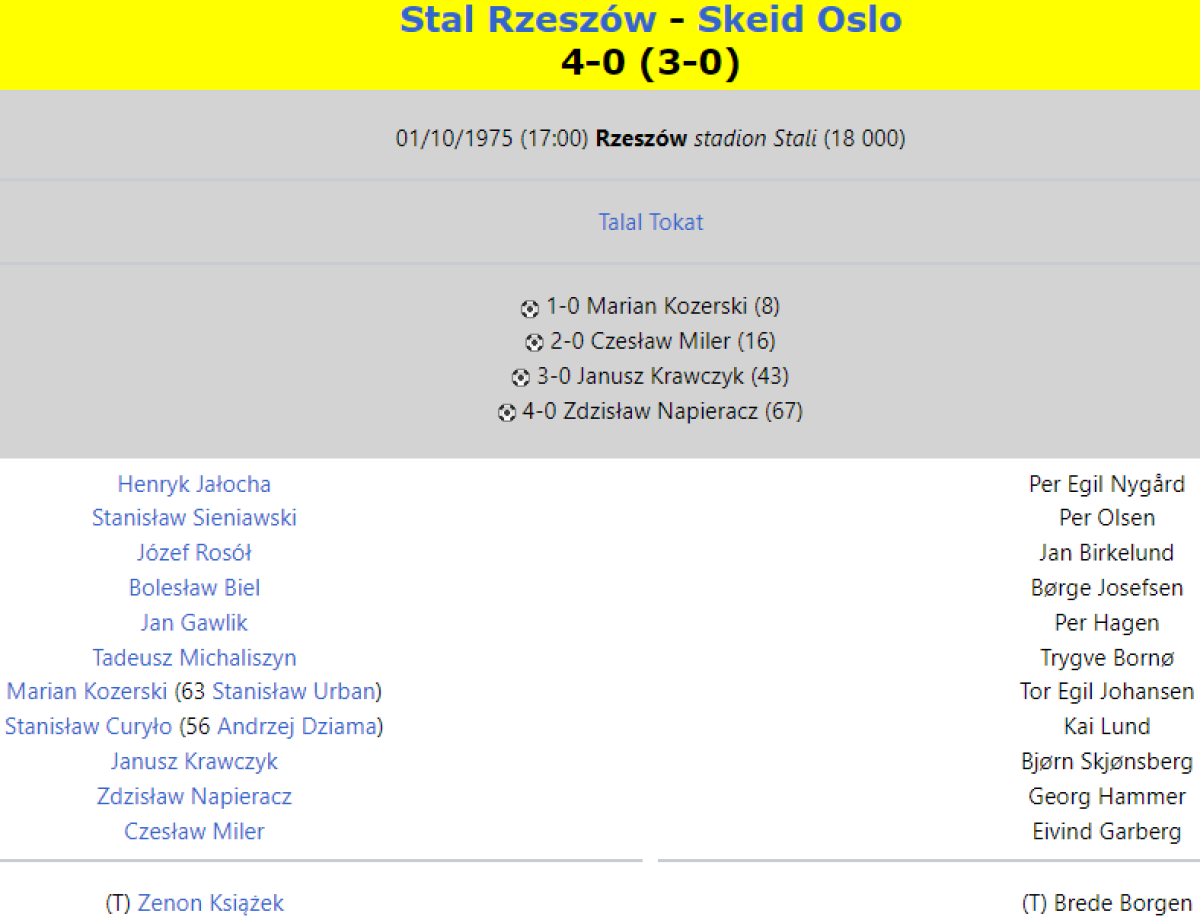Click the soccer ball icon beside 1-0 goal

[x=530, y=308]
